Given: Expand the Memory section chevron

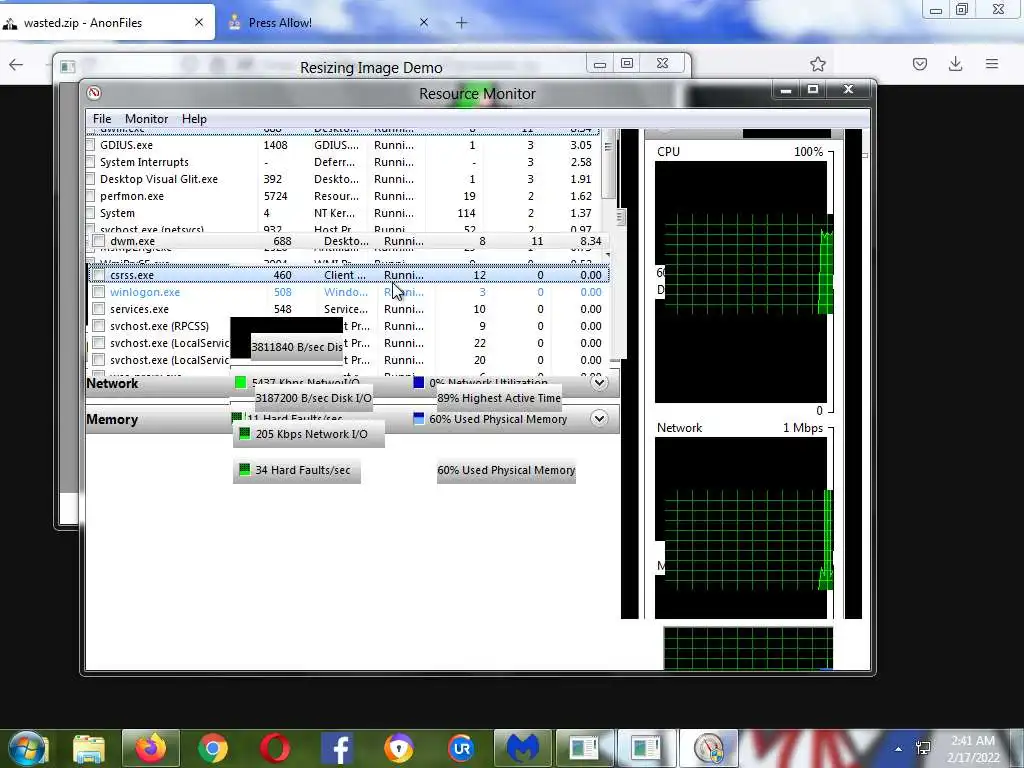Looking at the screenshot, I should (599, 419).
